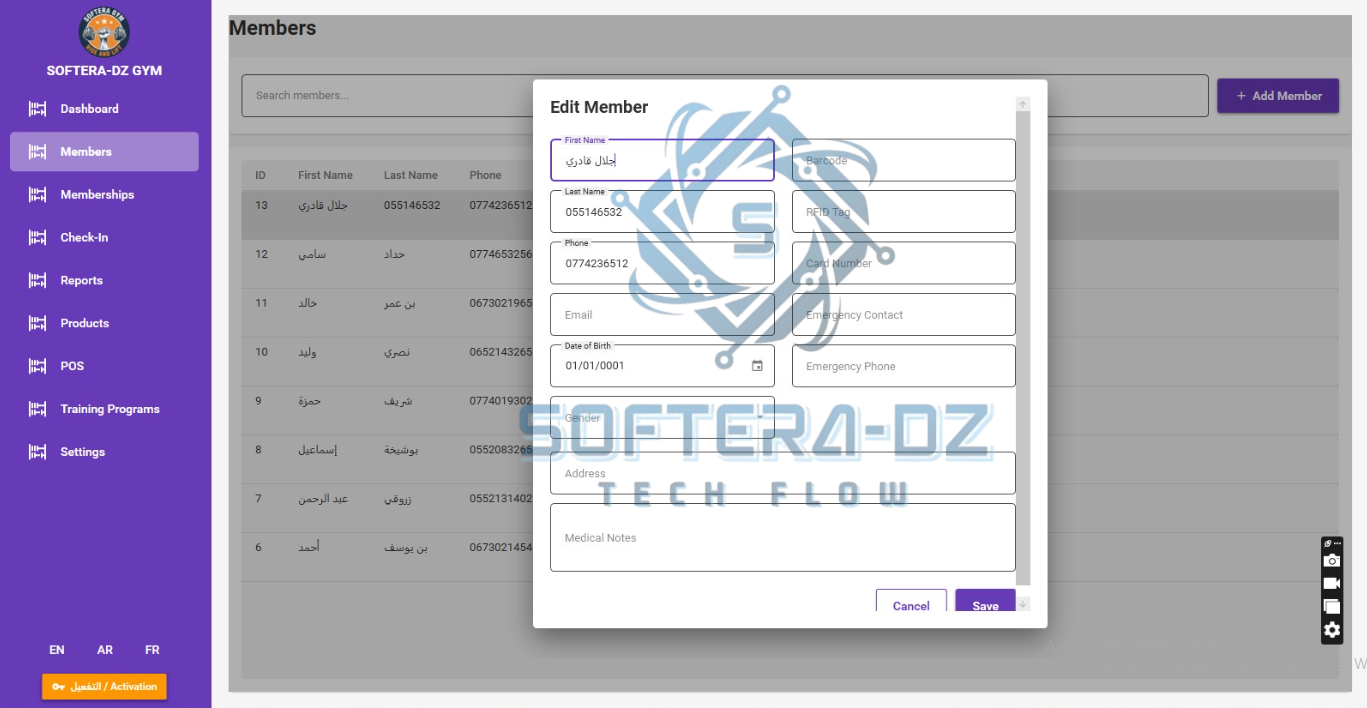Screen dimensions: 1367x708
Task: Click the Reports sidebar icon
Action: click(38, 281)
